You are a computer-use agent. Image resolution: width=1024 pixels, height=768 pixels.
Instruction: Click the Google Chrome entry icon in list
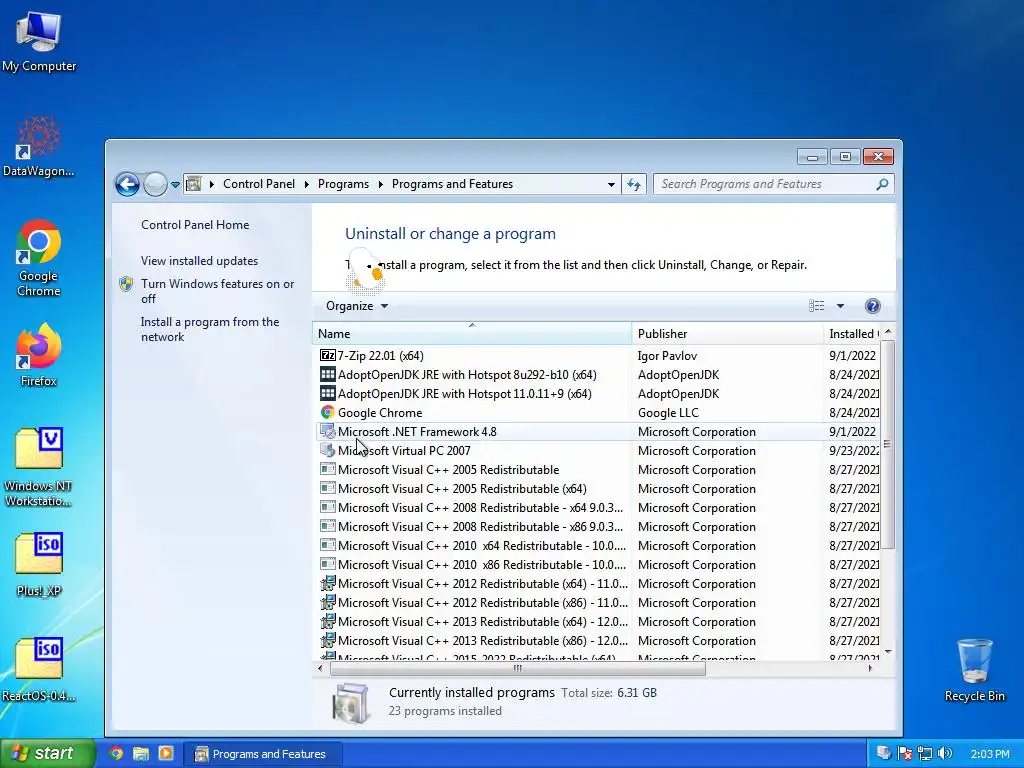click(327, 413)
